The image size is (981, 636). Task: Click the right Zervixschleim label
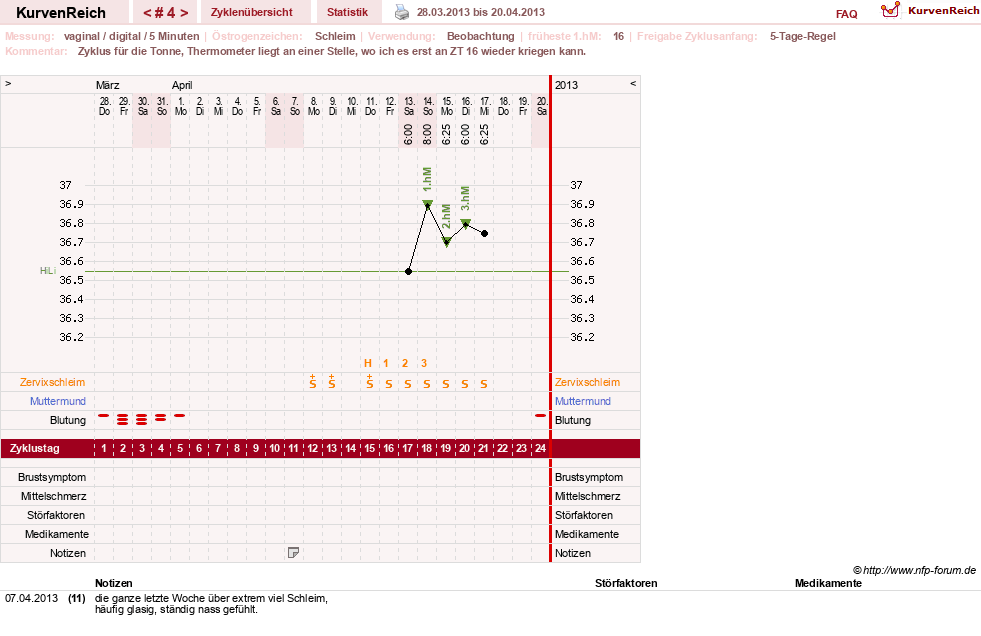click(x=587, y=382)
